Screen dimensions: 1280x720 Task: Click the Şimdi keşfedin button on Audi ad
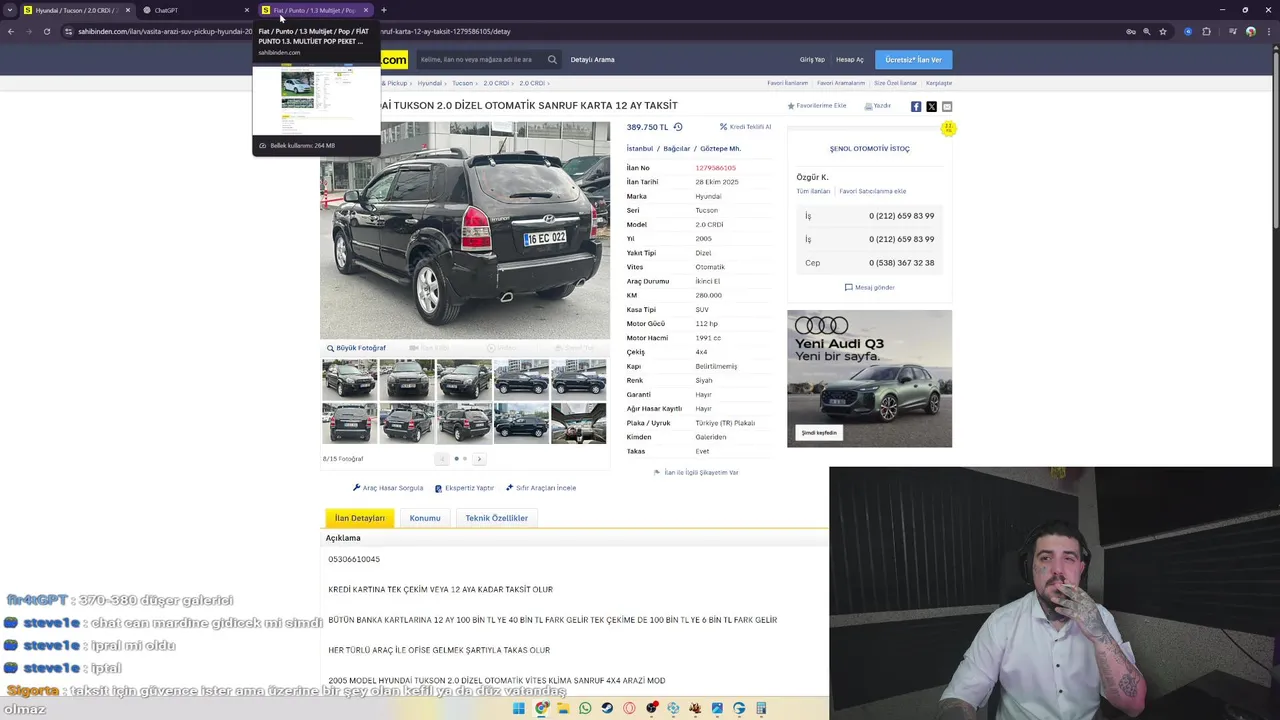pos(819,433)
